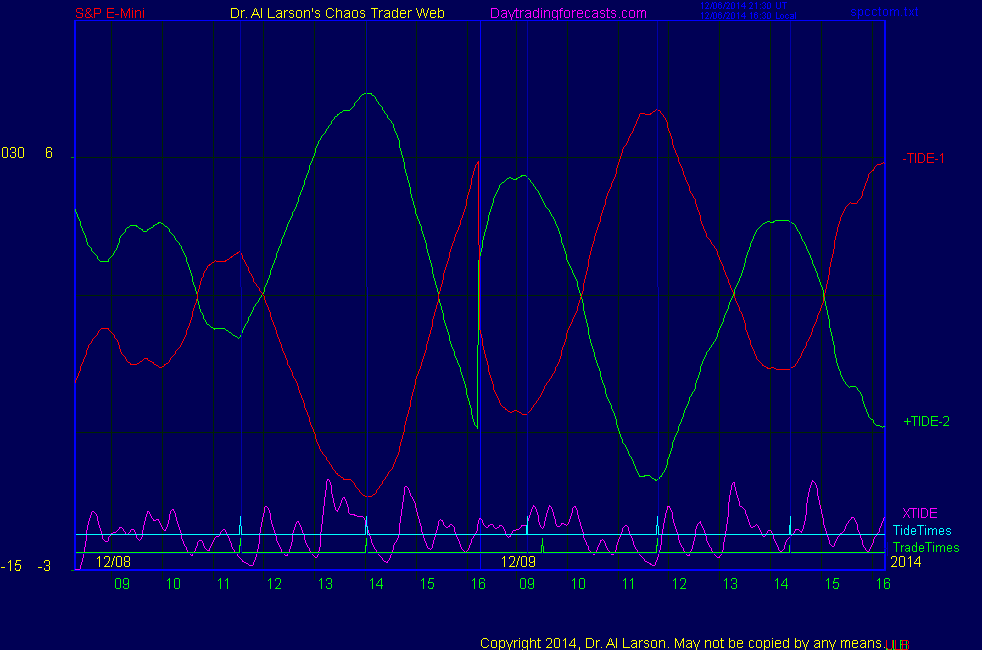This screenshot has width=982, height=650.
Task: Select the XTIDE legend label
Action: 919,513
